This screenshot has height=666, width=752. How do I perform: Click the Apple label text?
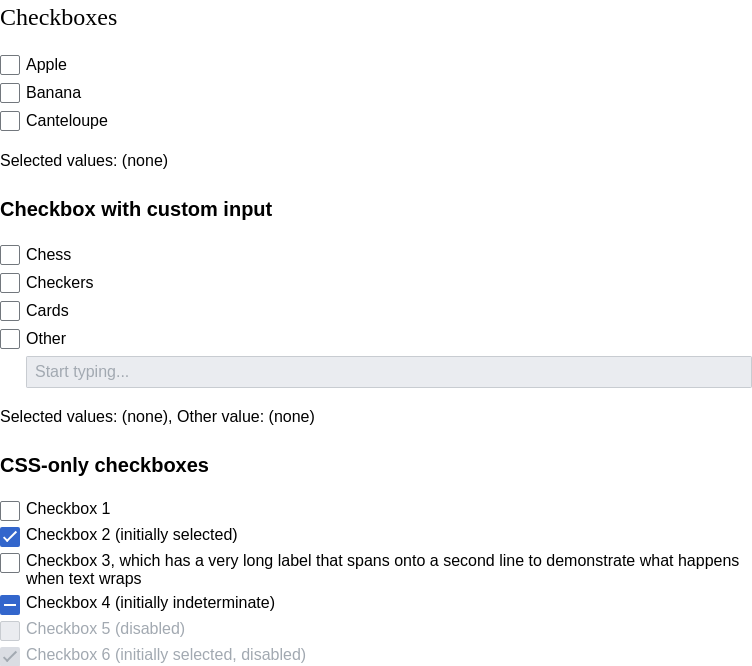point(46,65)
